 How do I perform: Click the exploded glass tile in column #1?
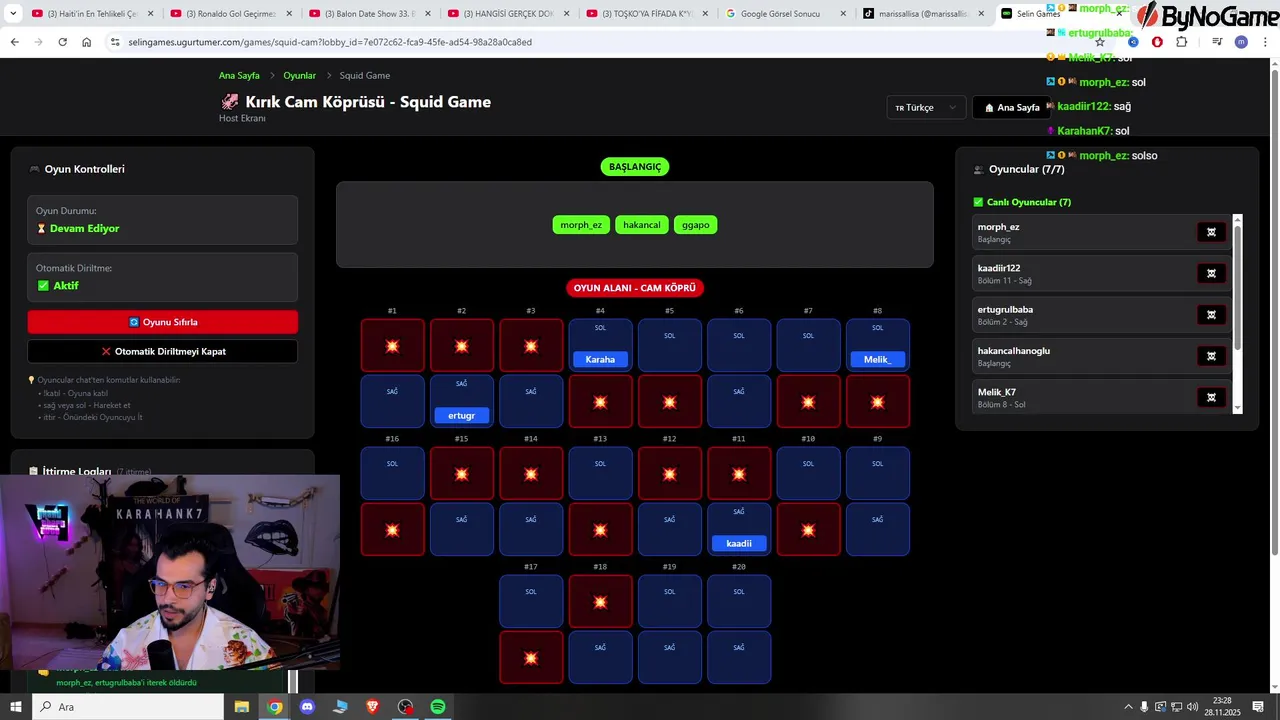[392, 345]
